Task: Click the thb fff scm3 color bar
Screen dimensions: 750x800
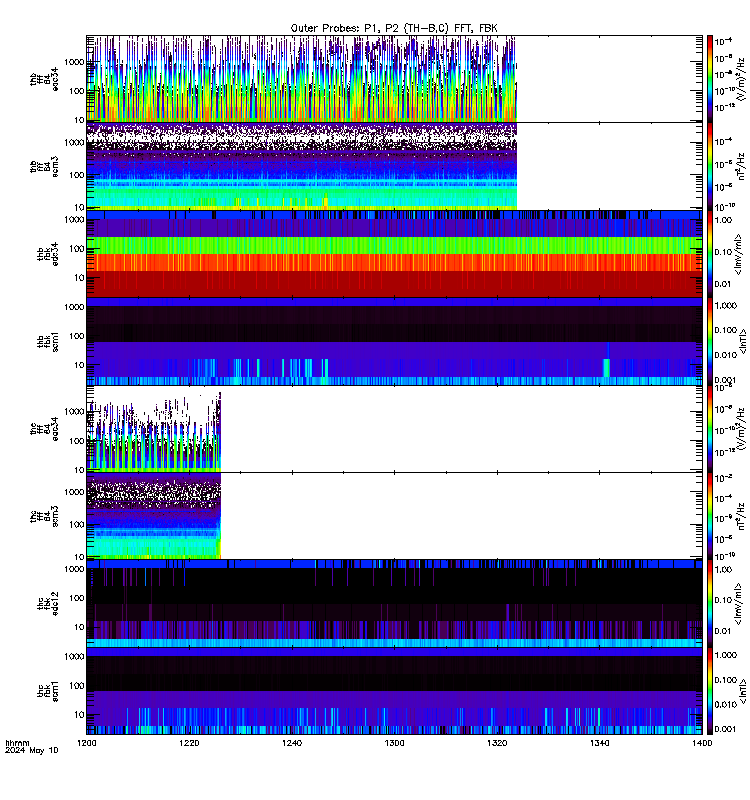Action: [710, 166]
